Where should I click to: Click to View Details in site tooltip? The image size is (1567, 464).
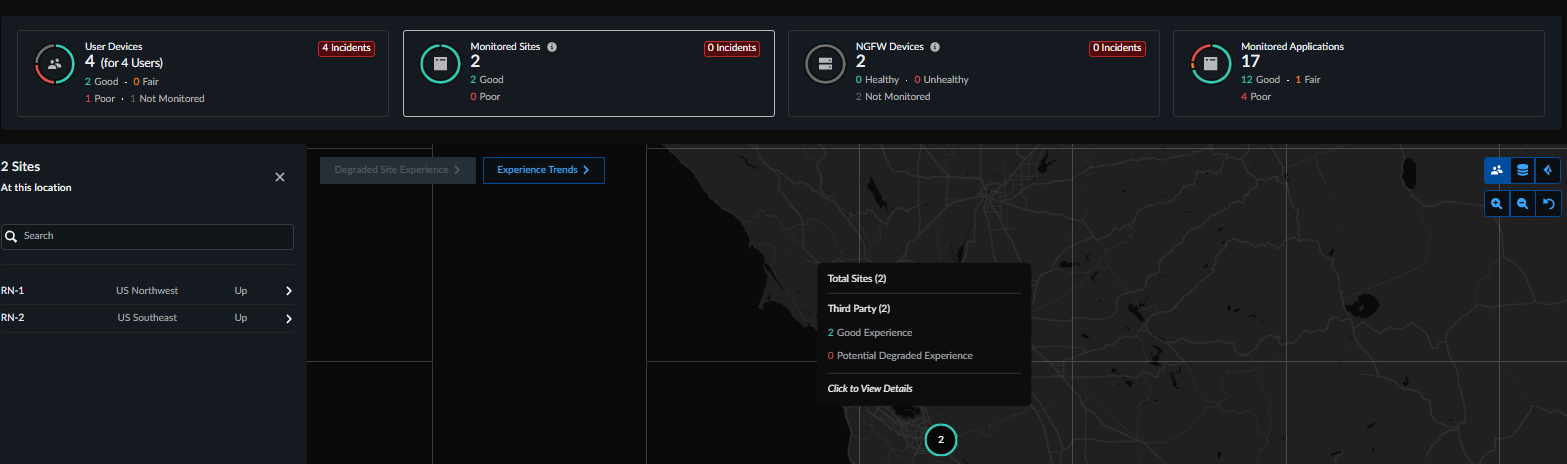[870, 388]
